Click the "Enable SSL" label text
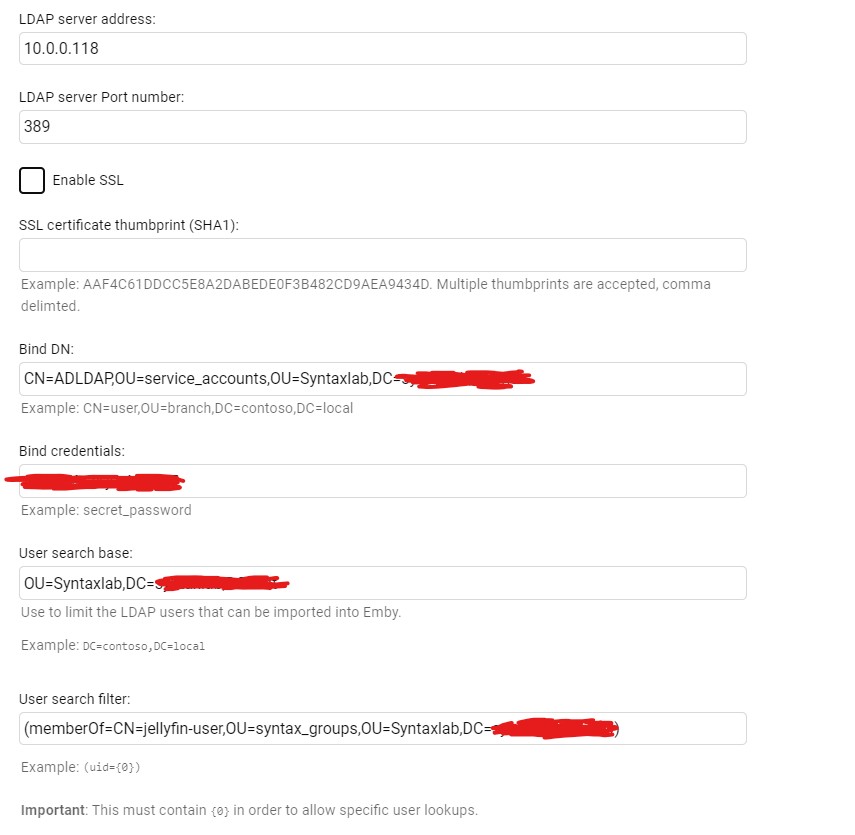Viewport: 855px width, 835px height. pos(88,181)
